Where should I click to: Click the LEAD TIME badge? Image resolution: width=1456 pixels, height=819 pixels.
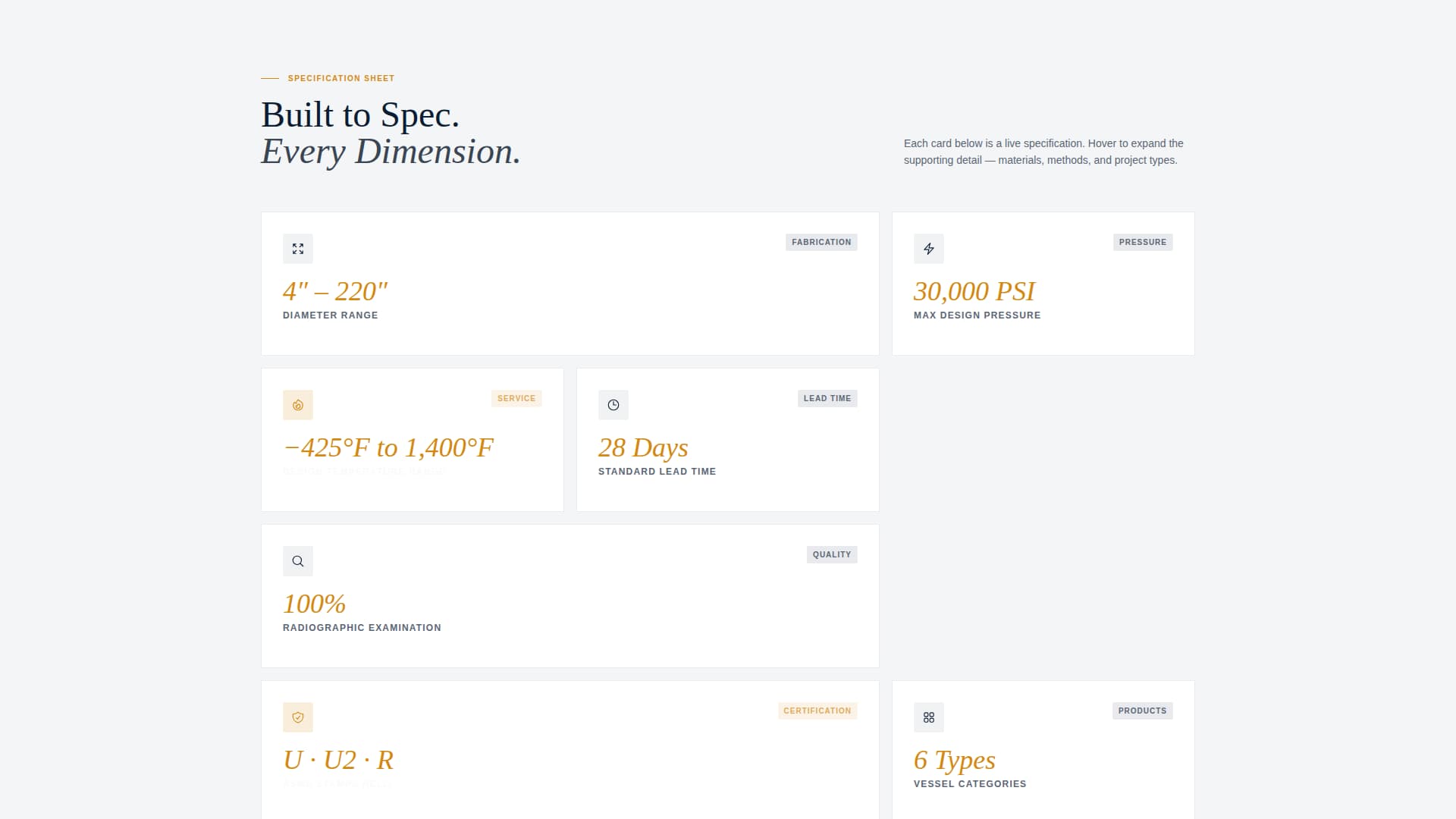[827, 398]
